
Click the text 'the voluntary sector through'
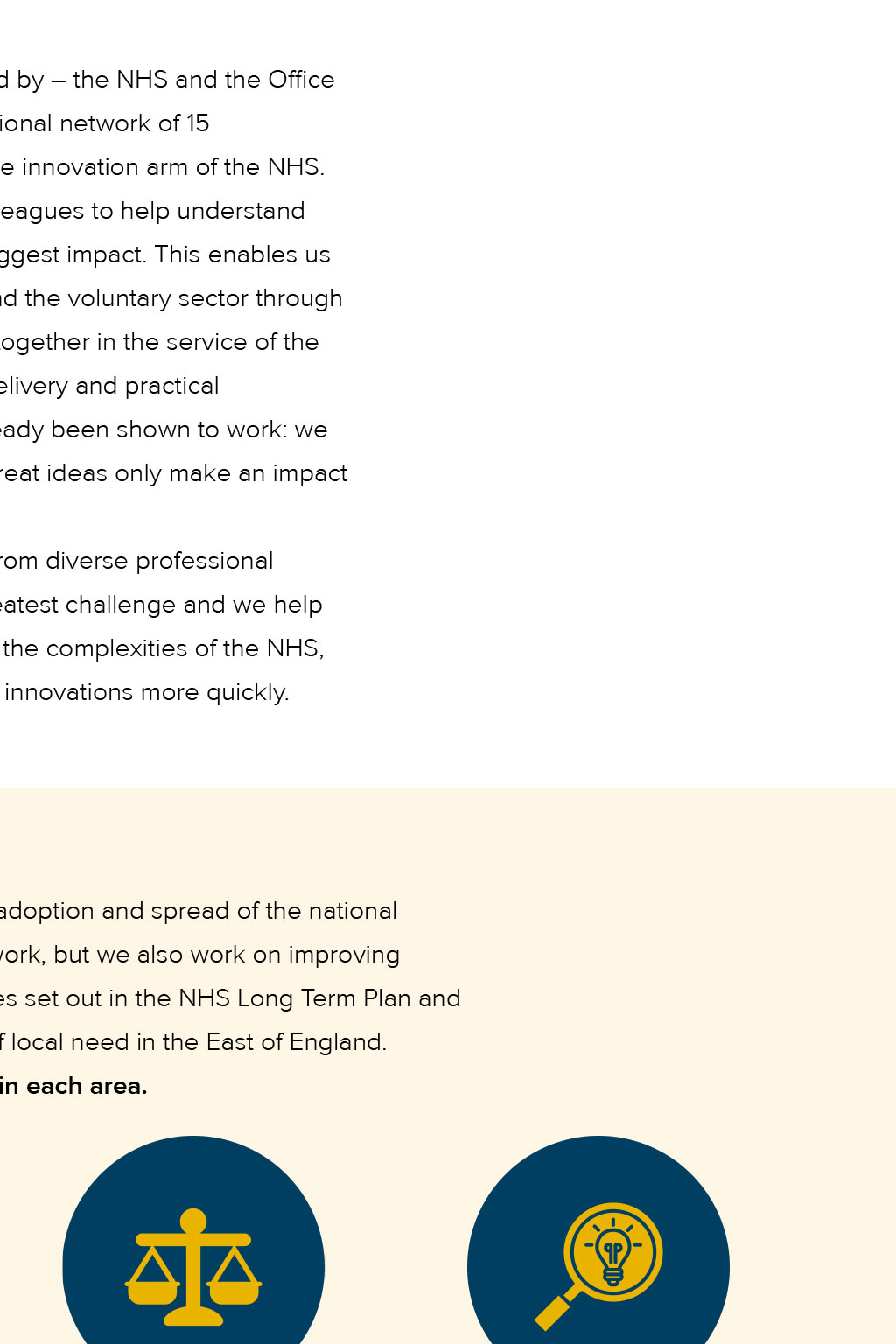(184, 298)
